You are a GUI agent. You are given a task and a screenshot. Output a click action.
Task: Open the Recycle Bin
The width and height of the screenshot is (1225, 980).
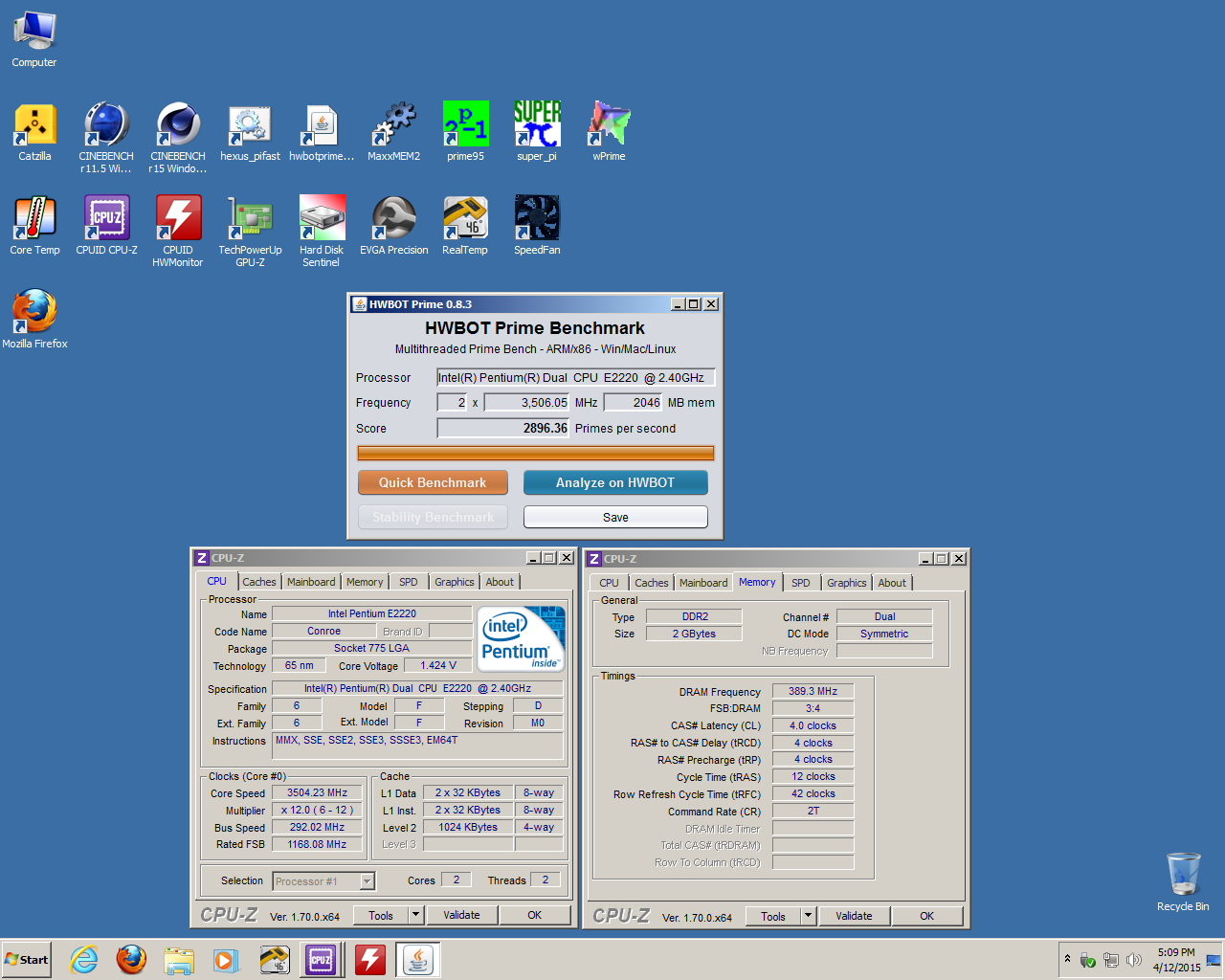click(1183, 882)
